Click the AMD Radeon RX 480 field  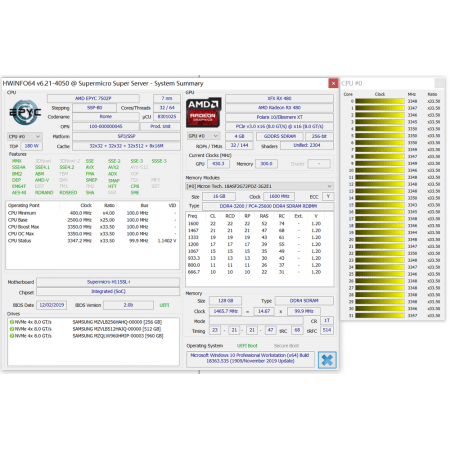tap(279, 108)
